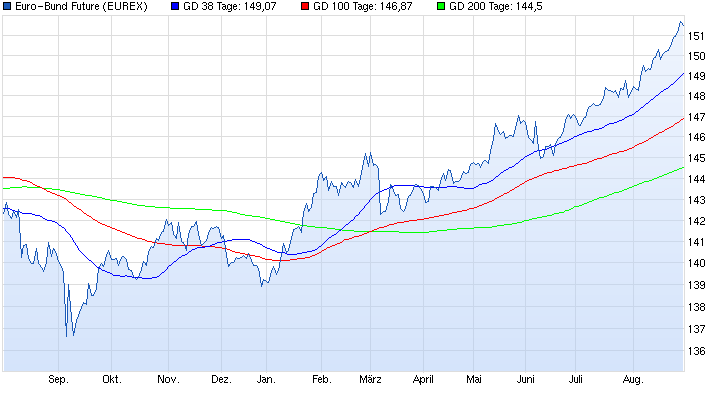This screenshot has height=405, width=726.
Task: Click the 'Aug.' month label on the x-axis
Action: pyautogui.click(x=633, y=380)
